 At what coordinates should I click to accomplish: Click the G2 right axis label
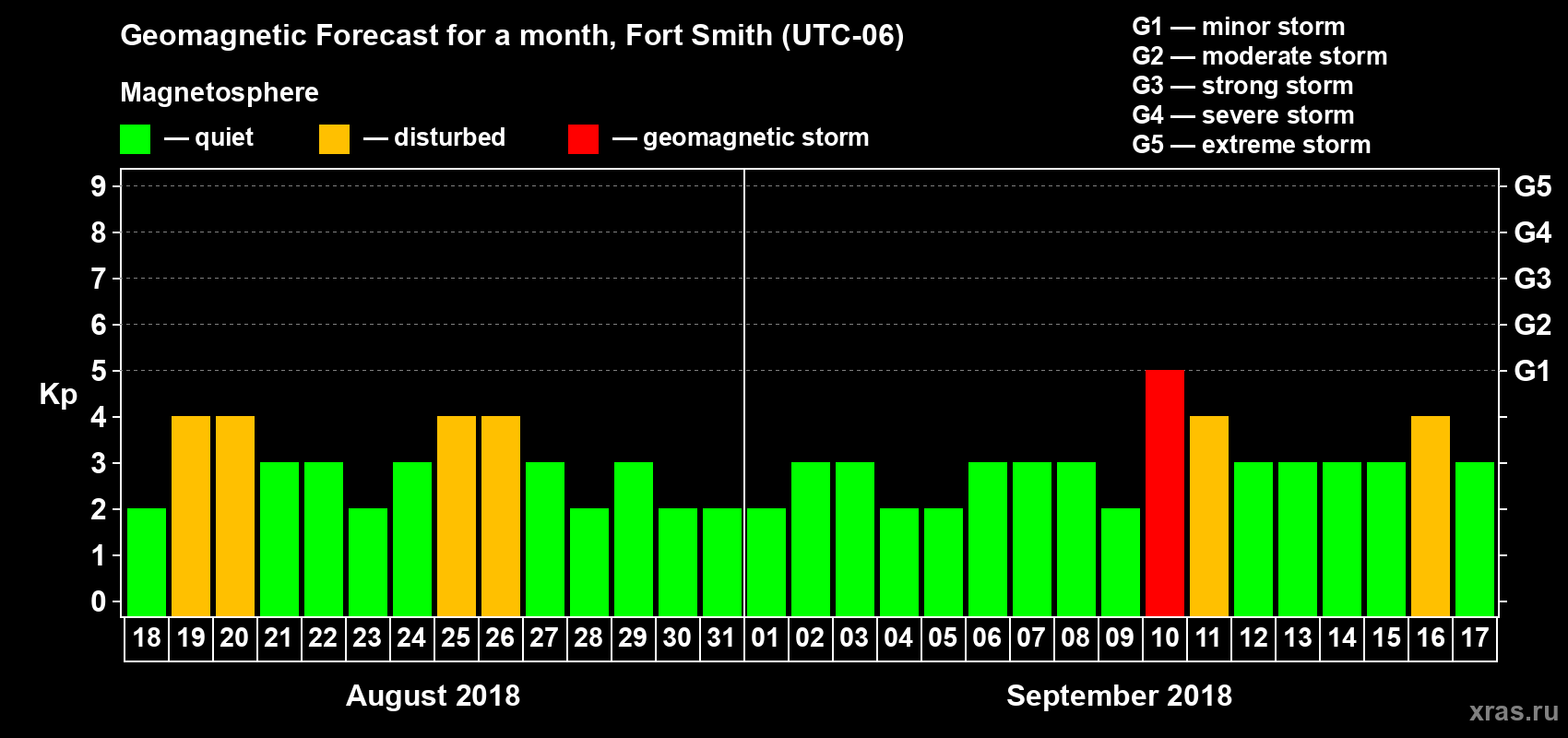(x=1533, y=325)
